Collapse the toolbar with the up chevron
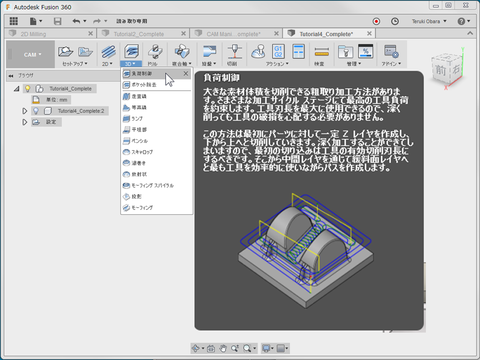The height and width of the screenshot is (360, 480). [470, 33]
